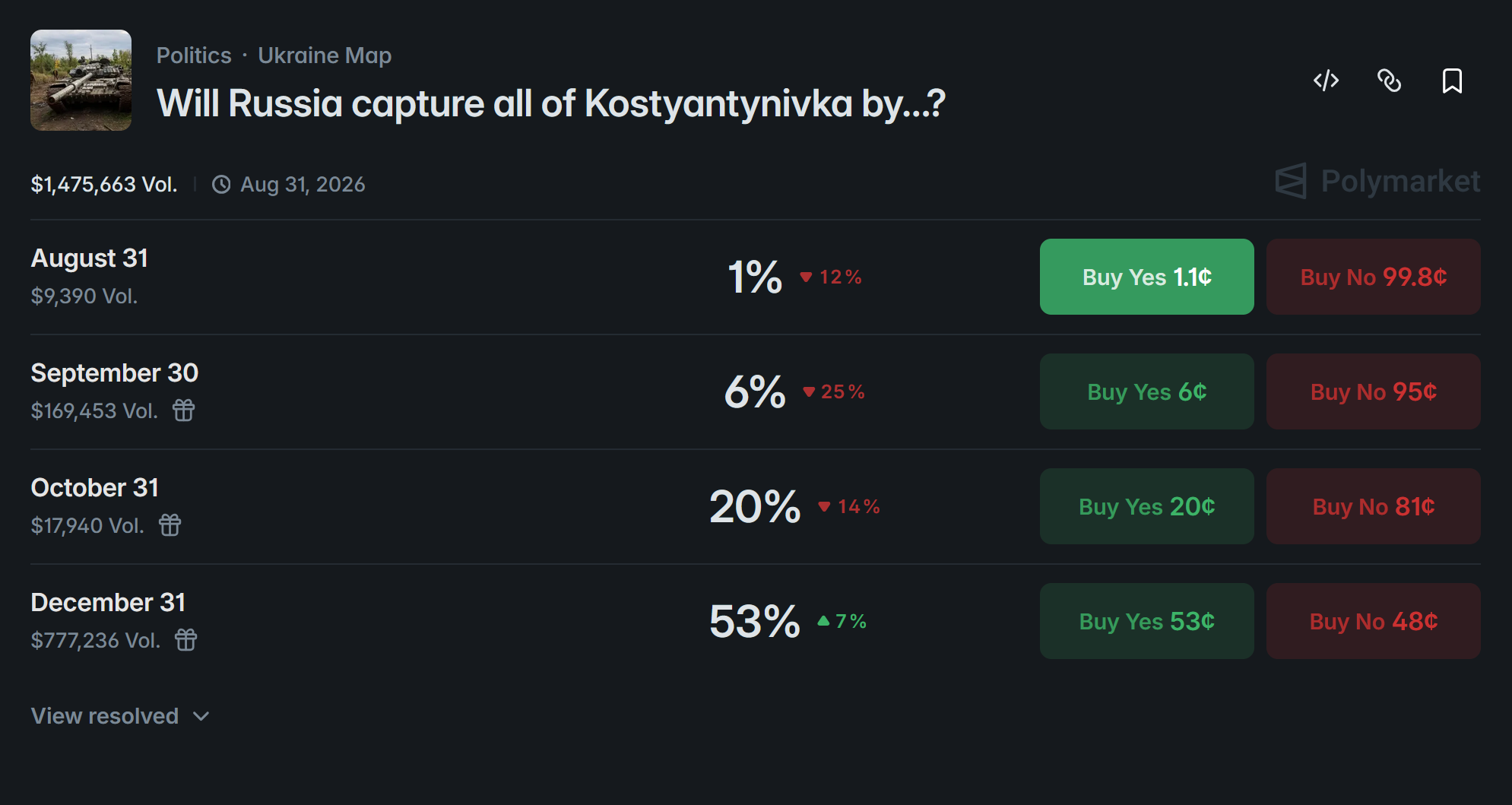Viewport: 1512px width, 805px height.
Task: Click the September 30 rewards gift icon
Action: [x=184, y=410]
